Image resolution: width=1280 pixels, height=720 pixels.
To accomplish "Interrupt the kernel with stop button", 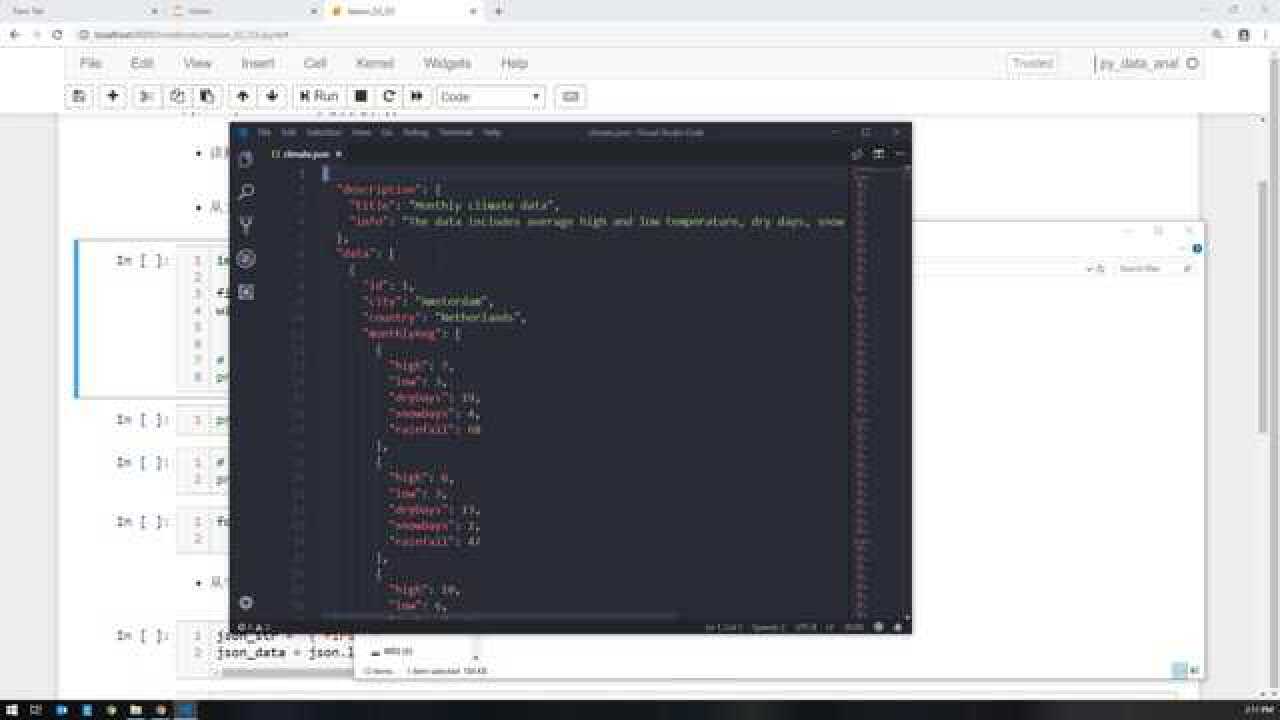I will 361,96.
